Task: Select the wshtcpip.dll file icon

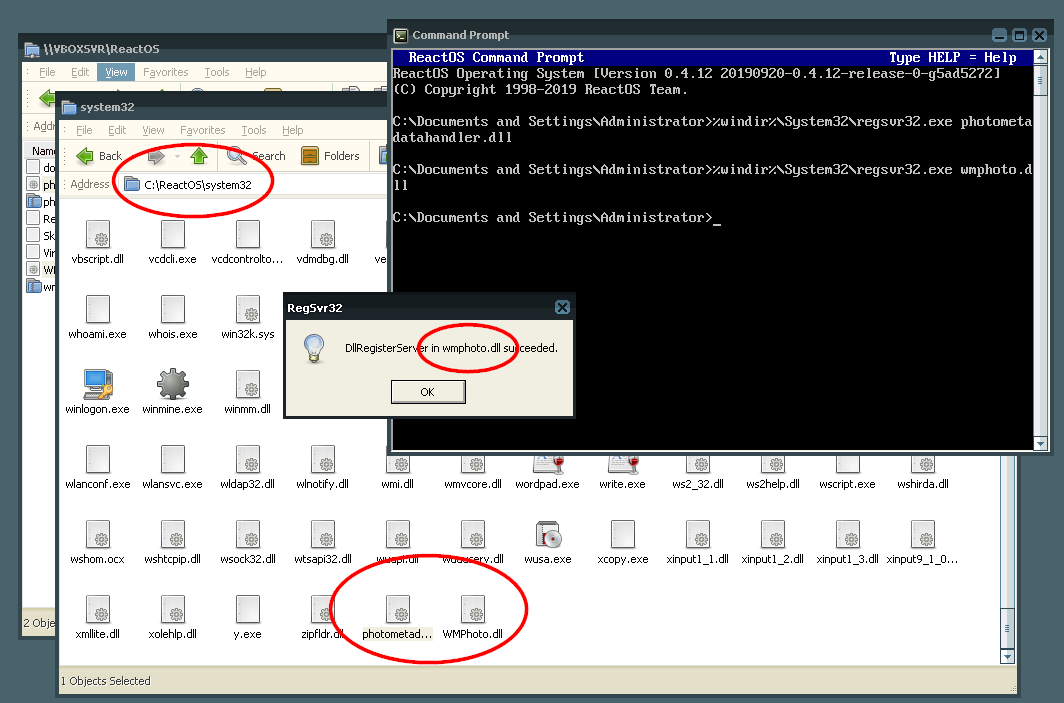Action: [172, 535]
